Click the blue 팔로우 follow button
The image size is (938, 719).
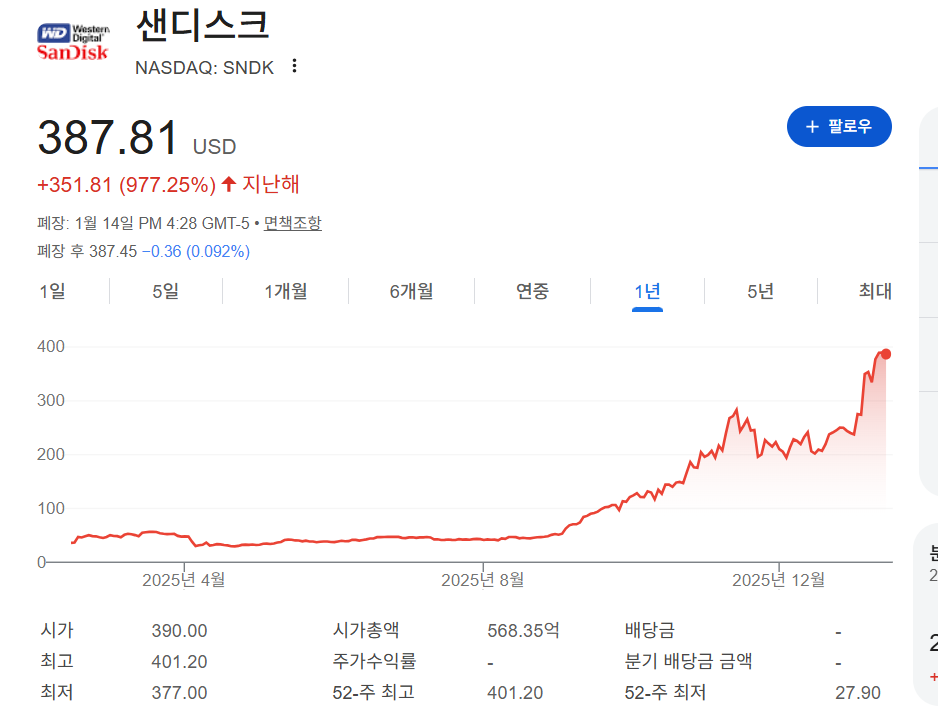(x=838, y=127)
